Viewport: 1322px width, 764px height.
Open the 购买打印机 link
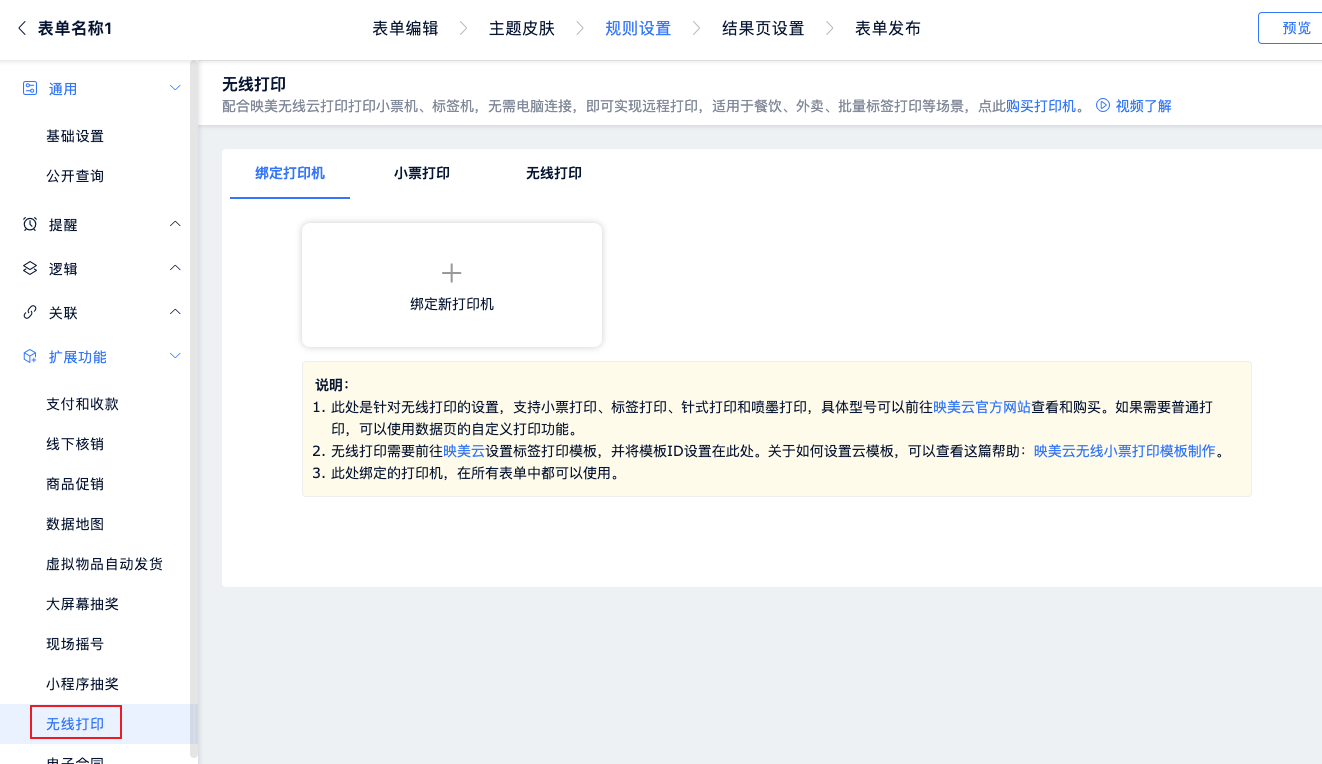click(x=1040, y=106)
